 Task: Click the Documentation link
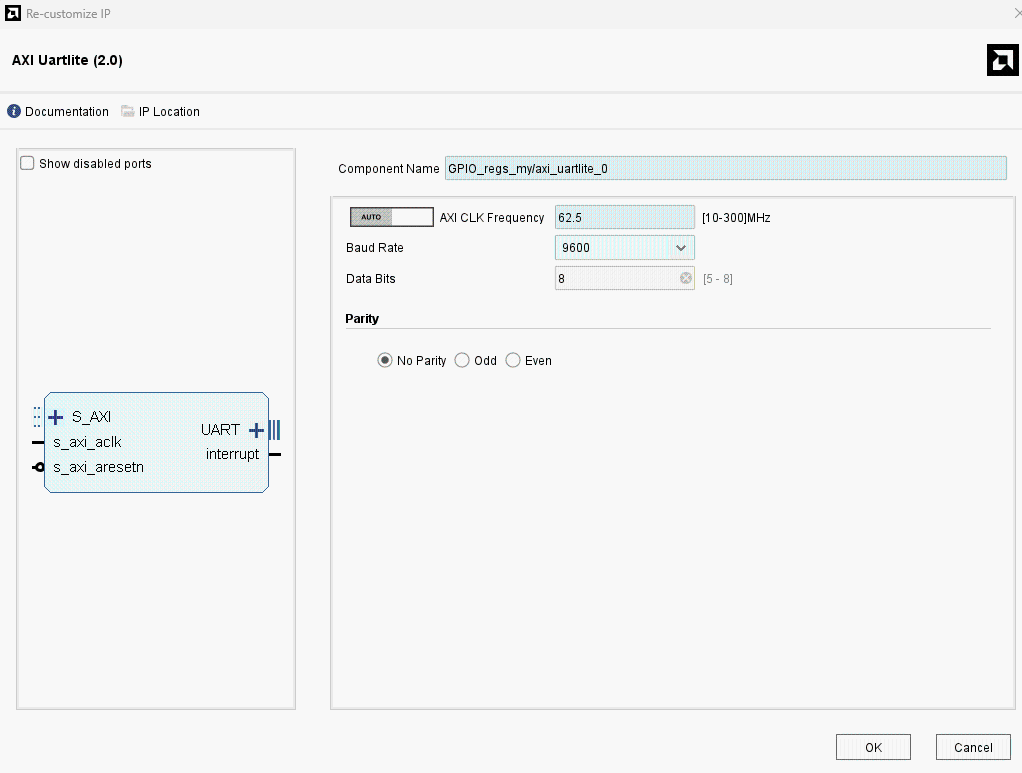point(66,111)
